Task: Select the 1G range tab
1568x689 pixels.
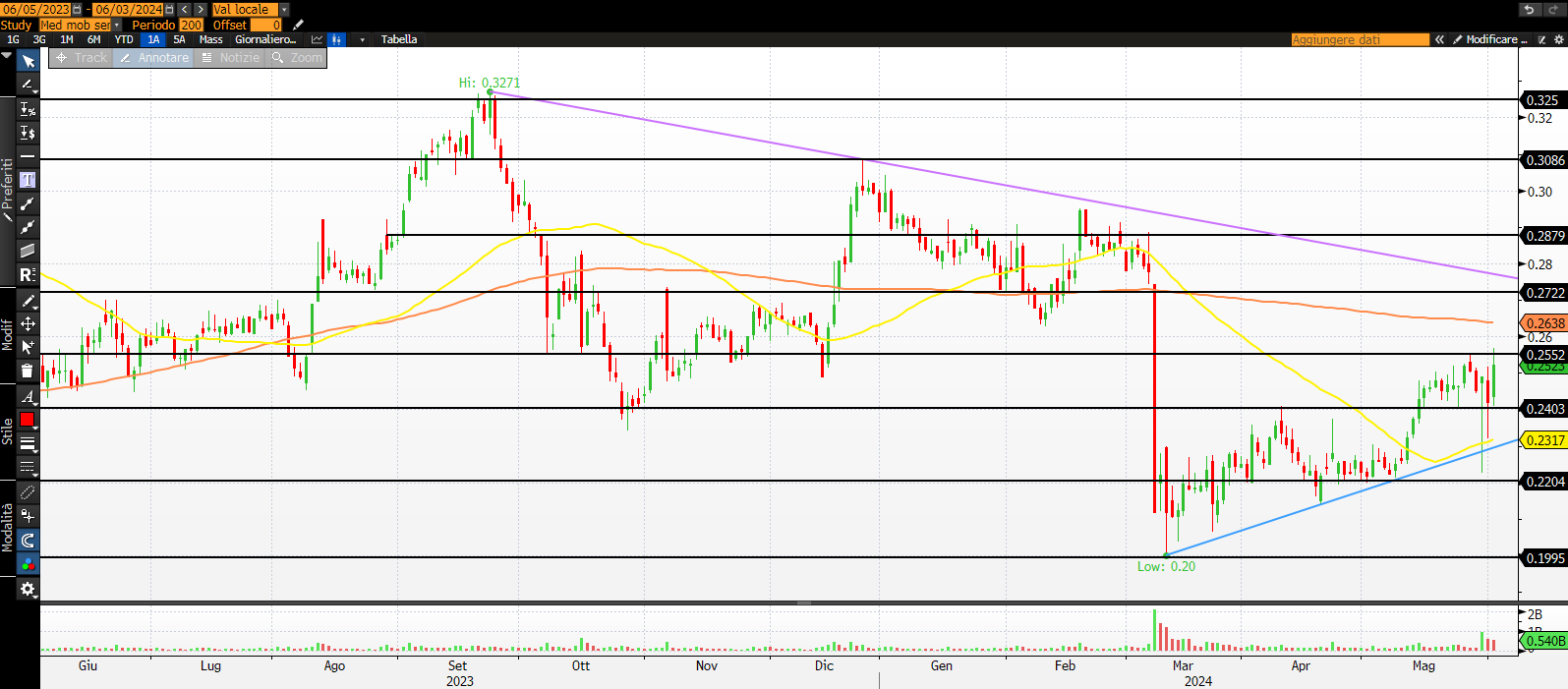Action: pyautogui.click(x=13, y=39)
